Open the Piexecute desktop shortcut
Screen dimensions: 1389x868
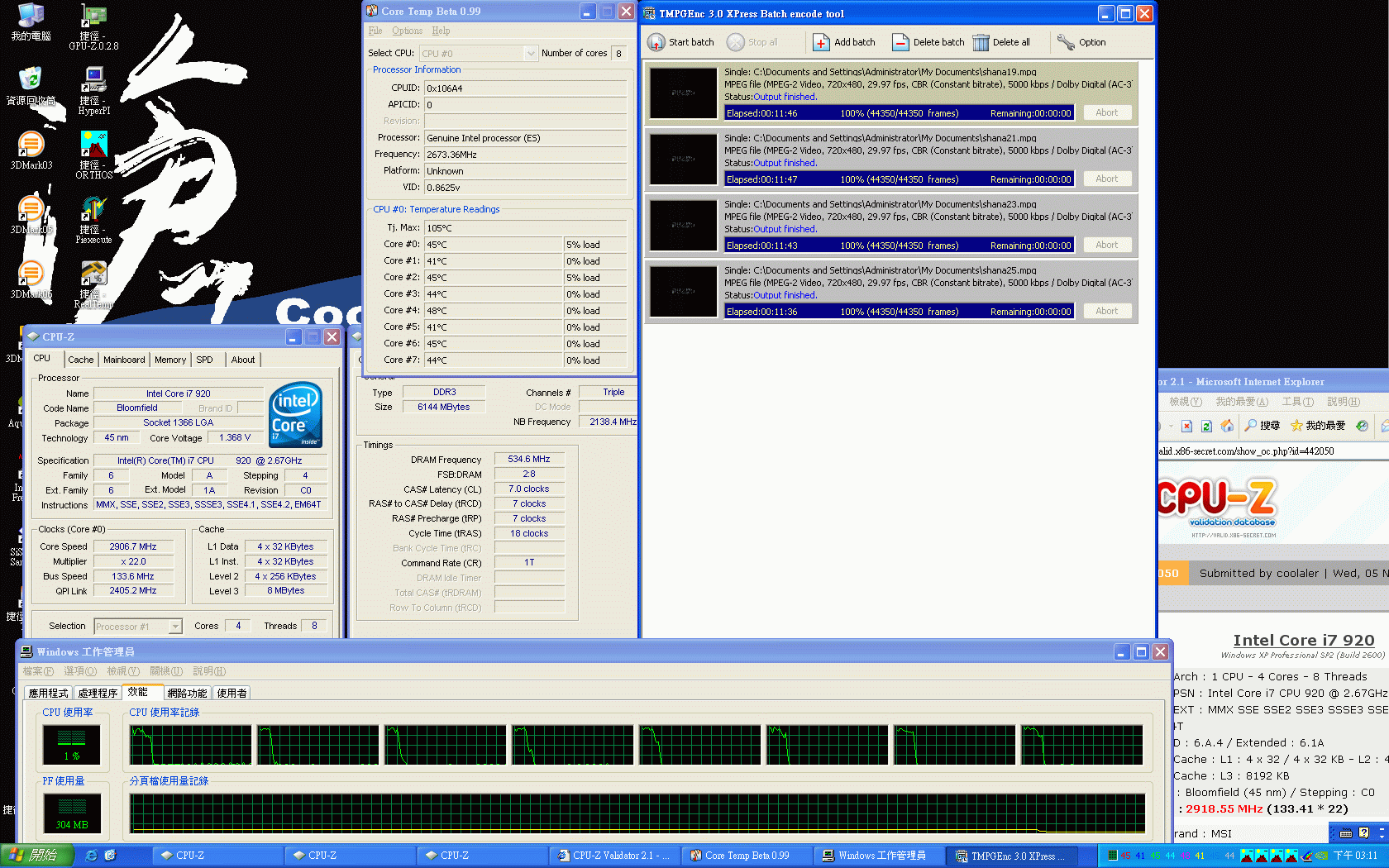click(x=93, y=220)
